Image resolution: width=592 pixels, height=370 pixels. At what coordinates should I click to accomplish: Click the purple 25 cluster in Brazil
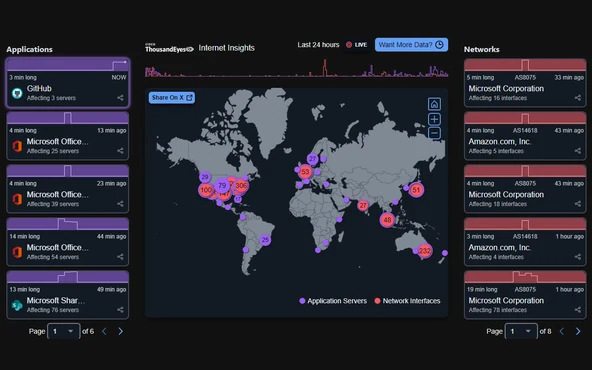(x=265, y=240)
